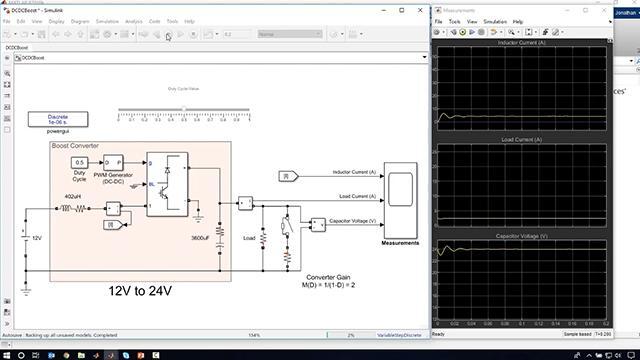The height and width of the screenshot is (360, 640).
Task: Click the Duty Cycle Value slider knob
Action: [184, 109]
